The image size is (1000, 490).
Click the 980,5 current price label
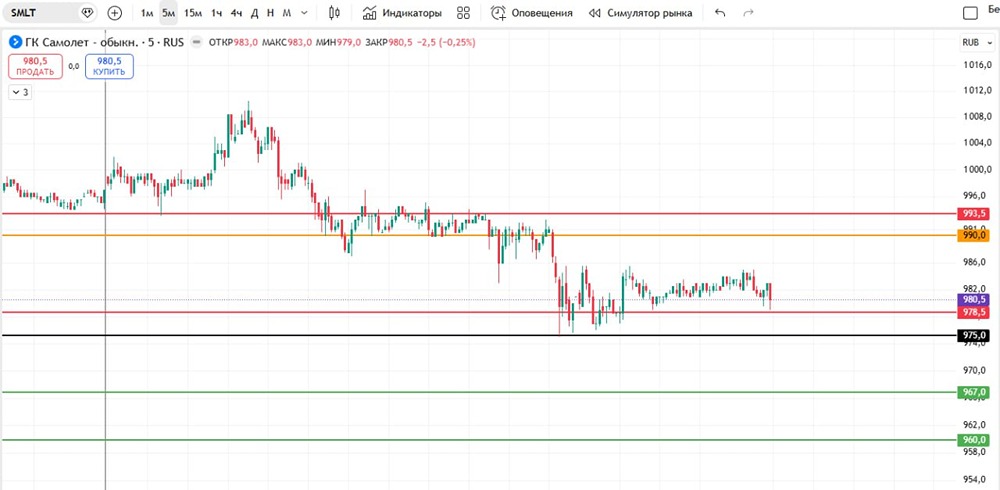(x=974, y=299)
